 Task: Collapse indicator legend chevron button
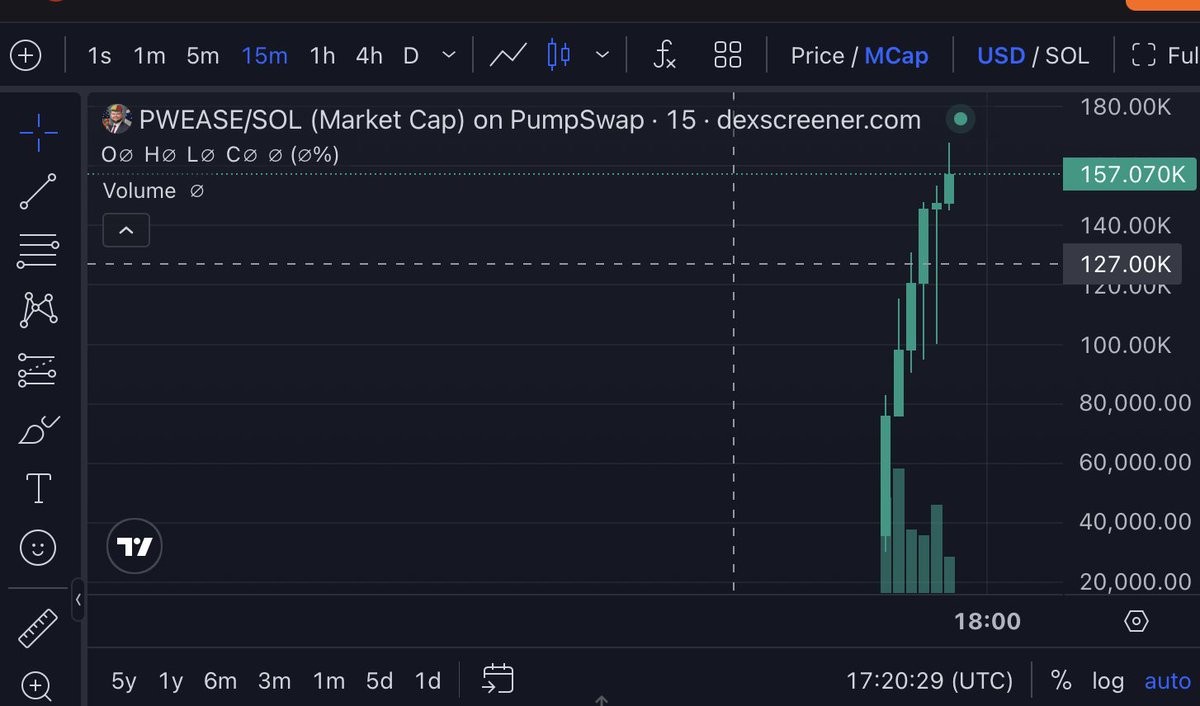(x=126, y=230)
